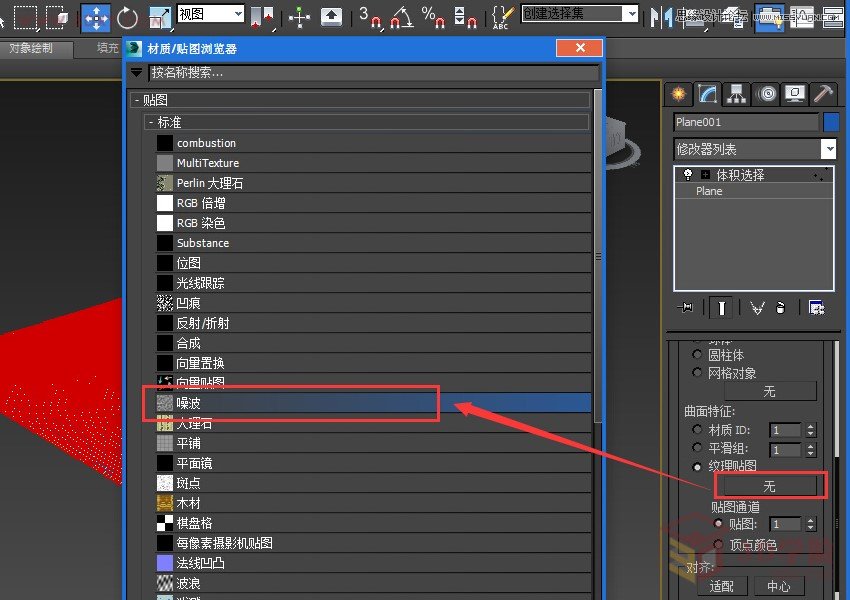Viewport: 850px width, 600px height.
Task: Enable the angle snap toggle
Action: click(404, 16)
